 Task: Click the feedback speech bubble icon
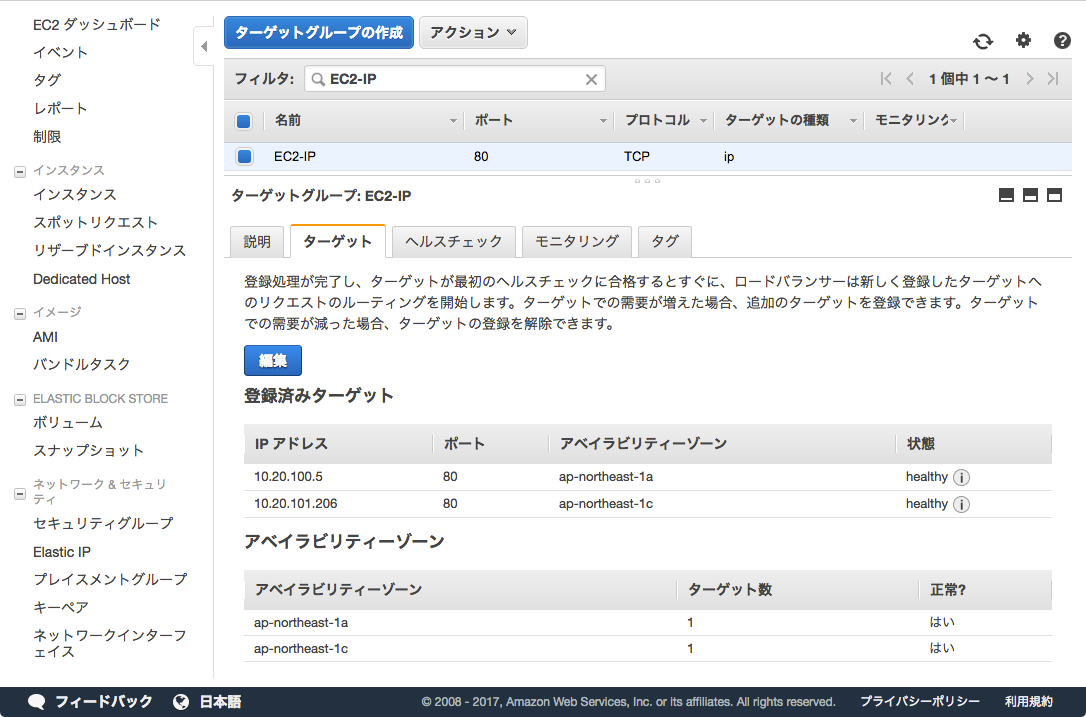tap(36, 701)
